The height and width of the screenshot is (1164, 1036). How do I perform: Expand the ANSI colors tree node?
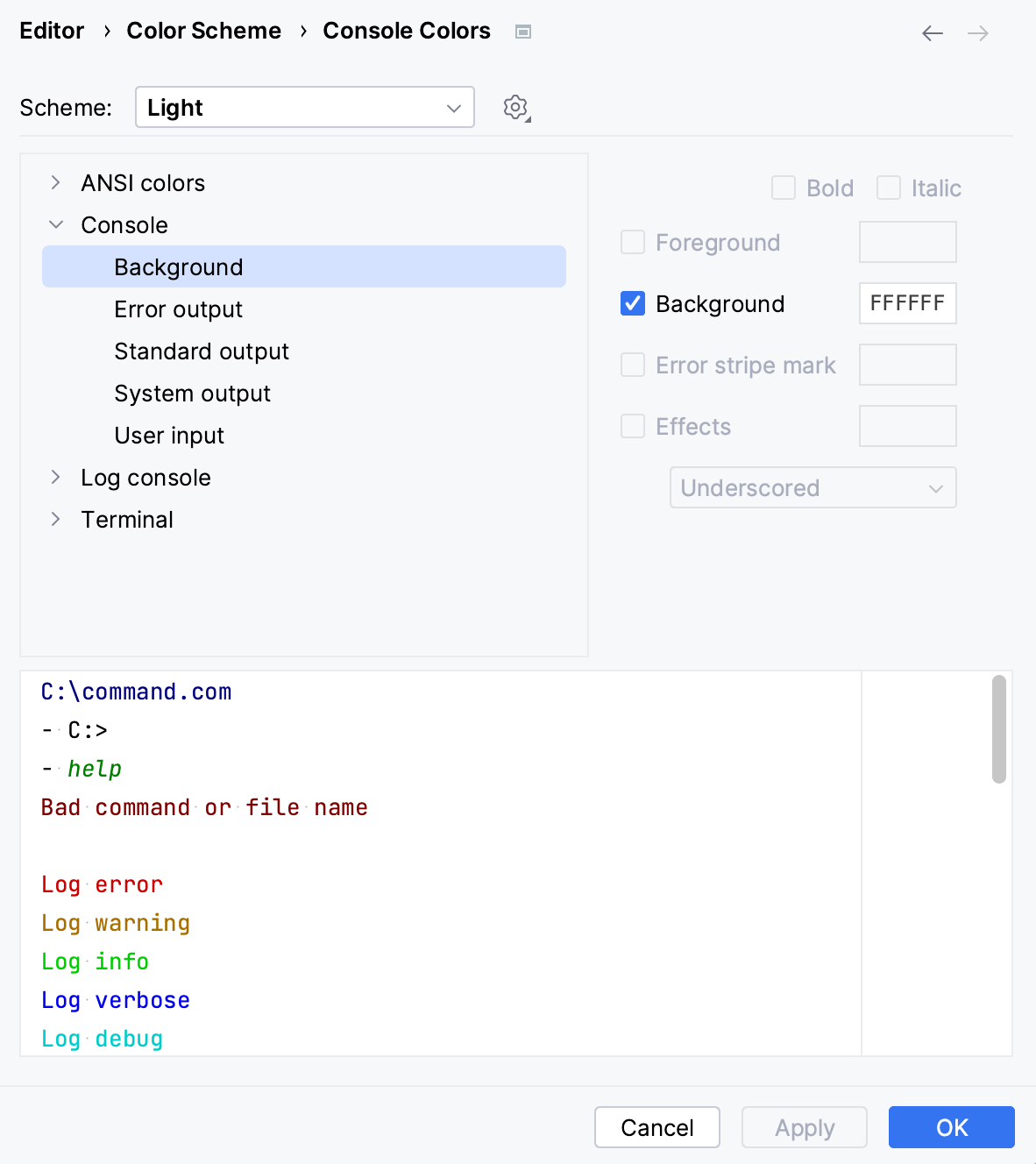[x=54, y=182]
